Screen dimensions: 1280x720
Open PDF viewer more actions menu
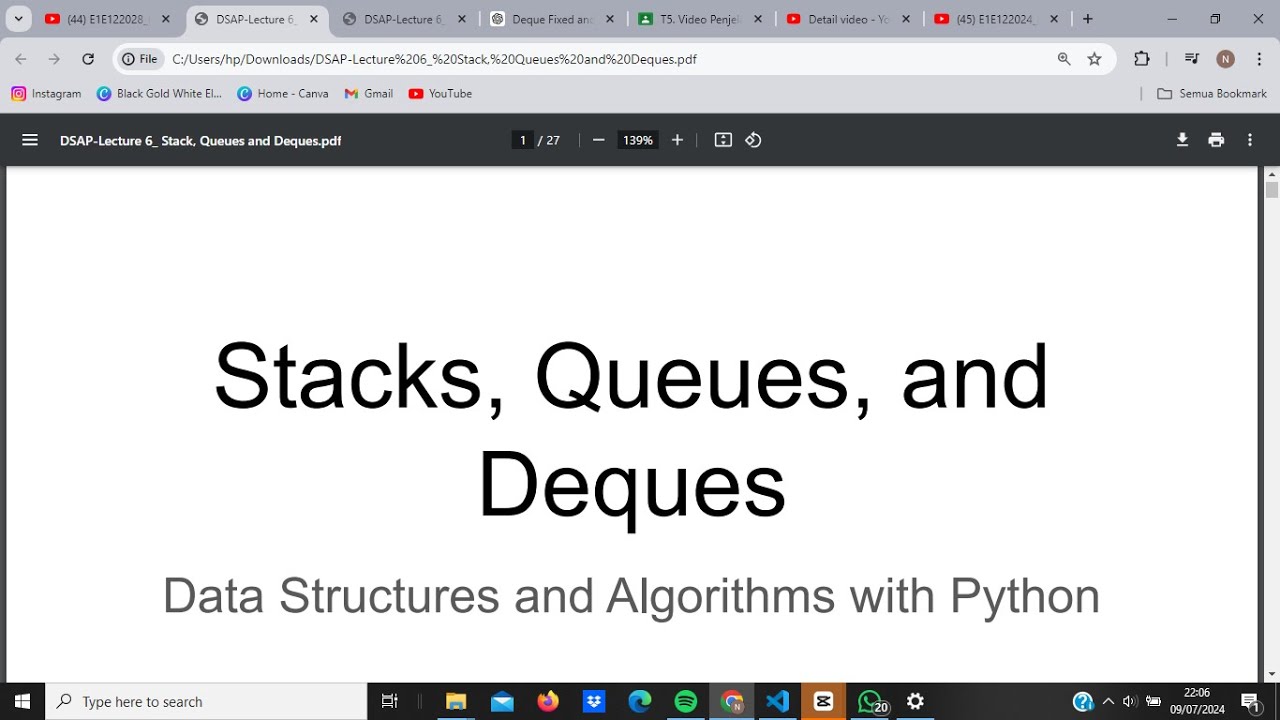1249,140
